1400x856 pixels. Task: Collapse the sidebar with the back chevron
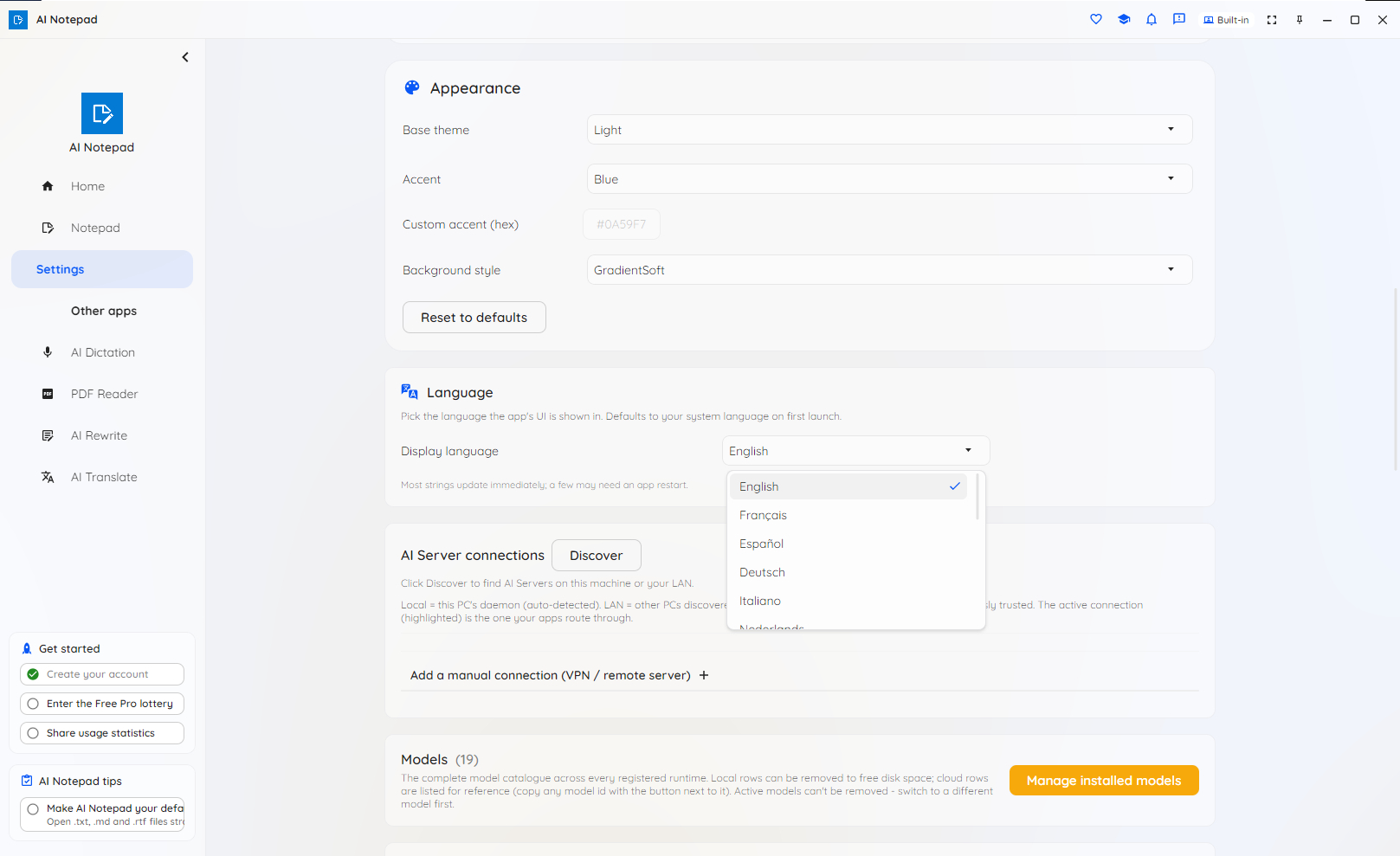point(185,57)
